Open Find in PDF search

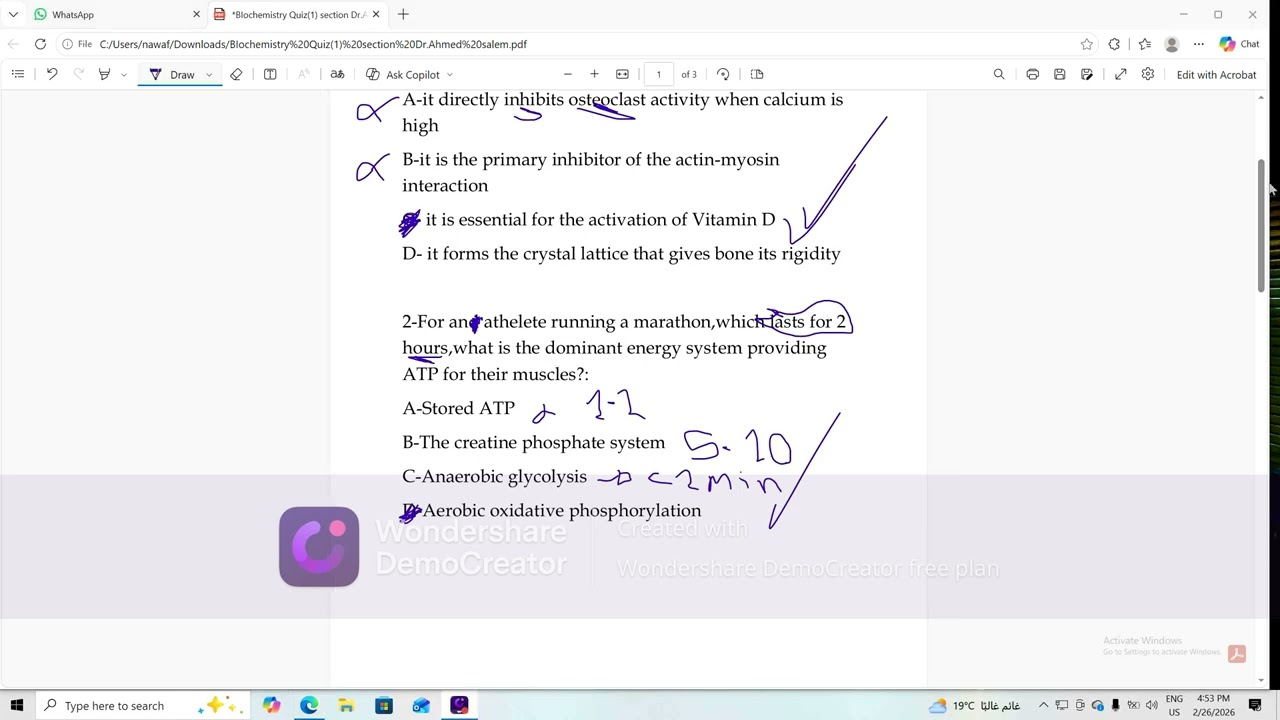click(999, 74)
